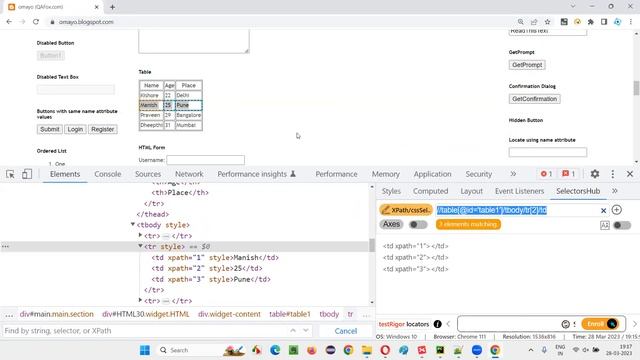Open the Performance insights tab

tap(256, 174)
